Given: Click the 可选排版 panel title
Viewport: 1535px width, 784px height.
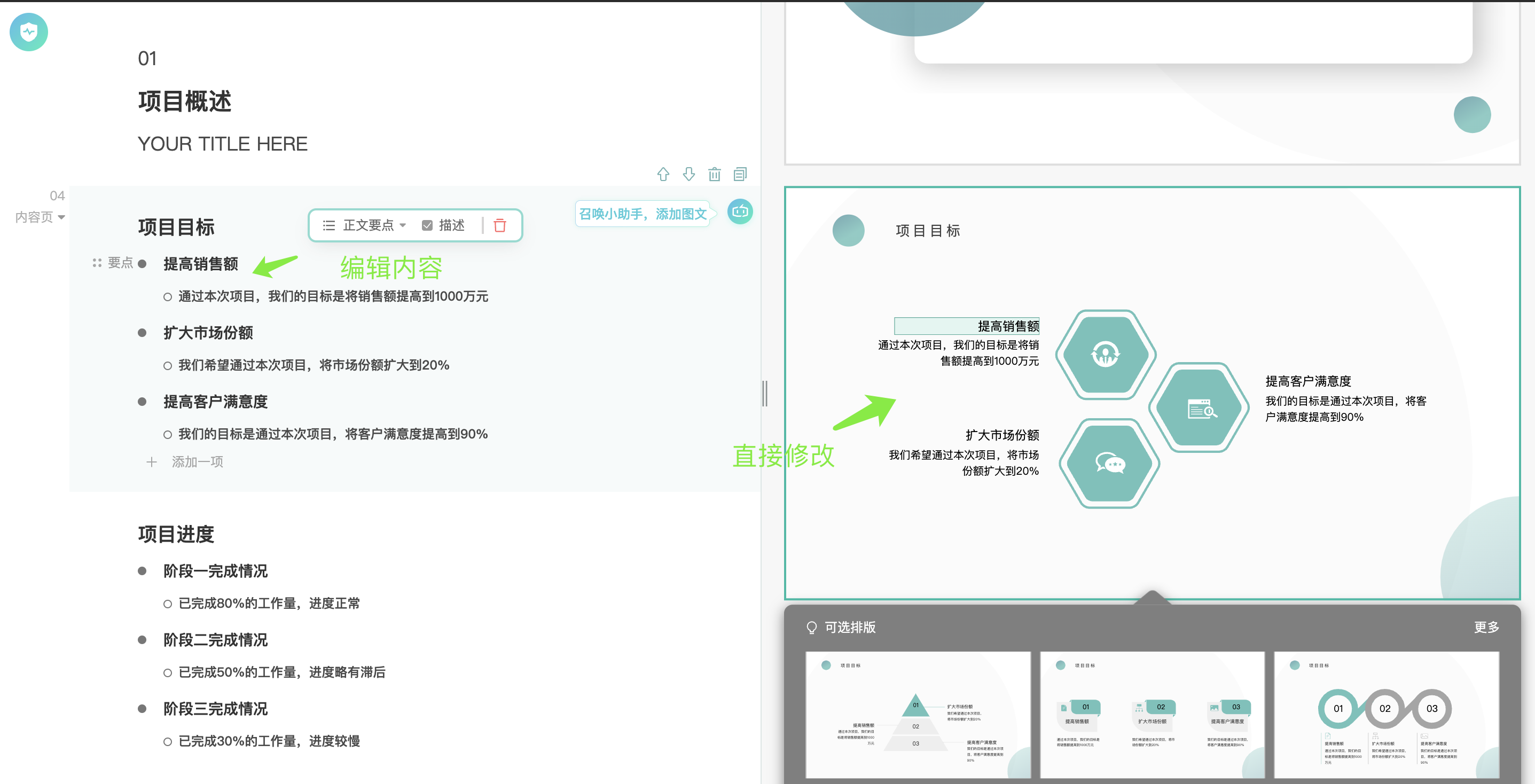Looking at the screenshot, I should click(850, 628).
